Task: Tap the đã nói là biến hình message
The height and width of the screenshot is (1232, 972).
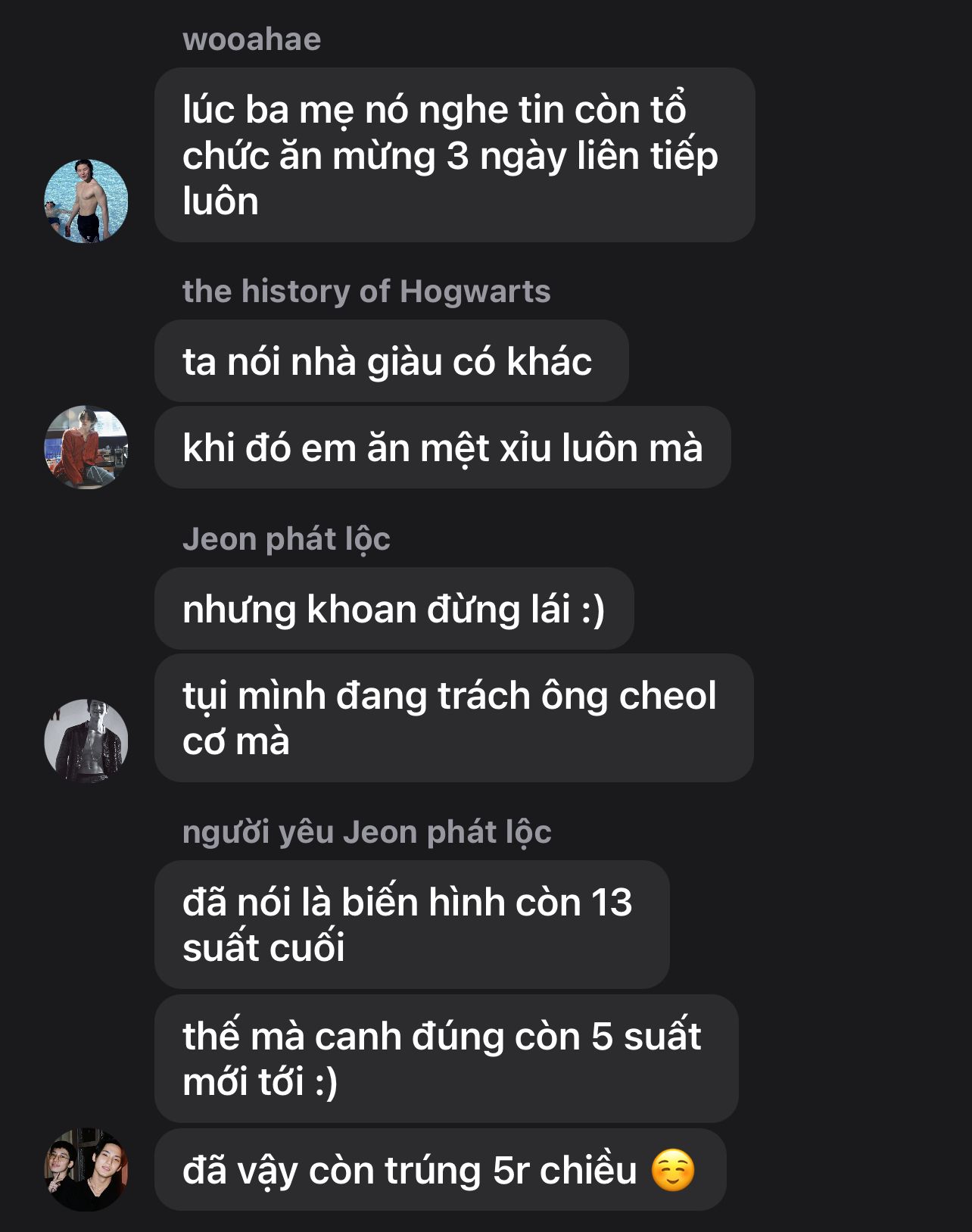Action: coord(412,925)
